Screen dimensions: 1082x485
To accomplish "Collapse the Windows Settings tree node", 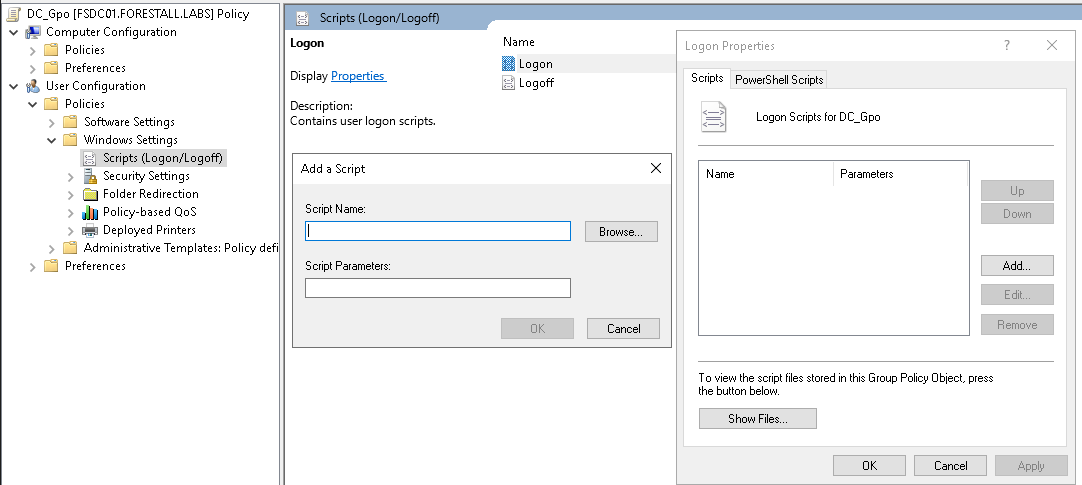I will coord(52,140).
